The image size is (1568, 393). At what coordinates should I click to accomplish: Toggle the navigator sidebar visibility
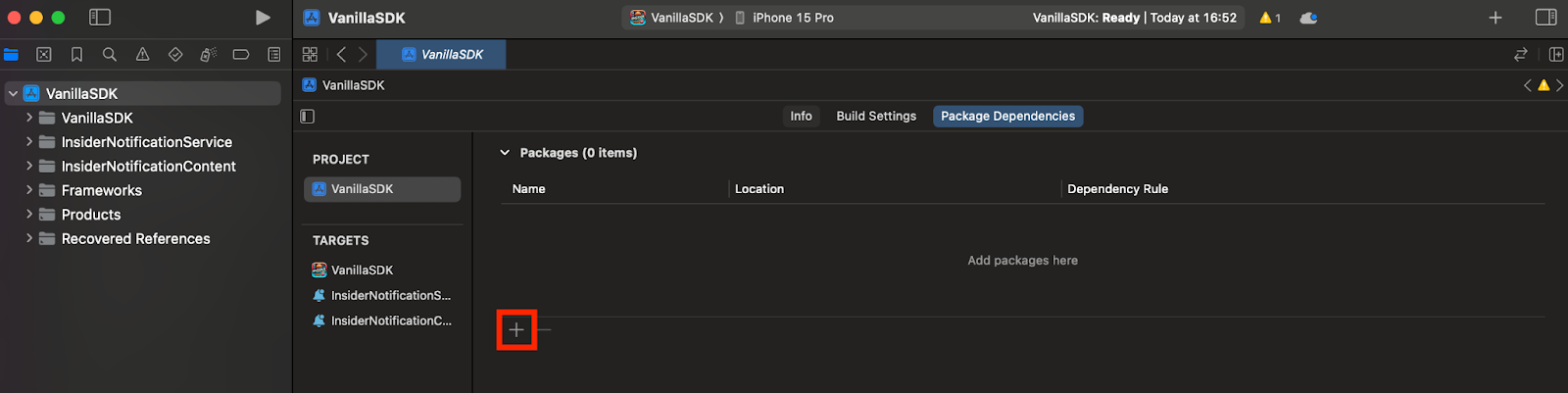100,18
